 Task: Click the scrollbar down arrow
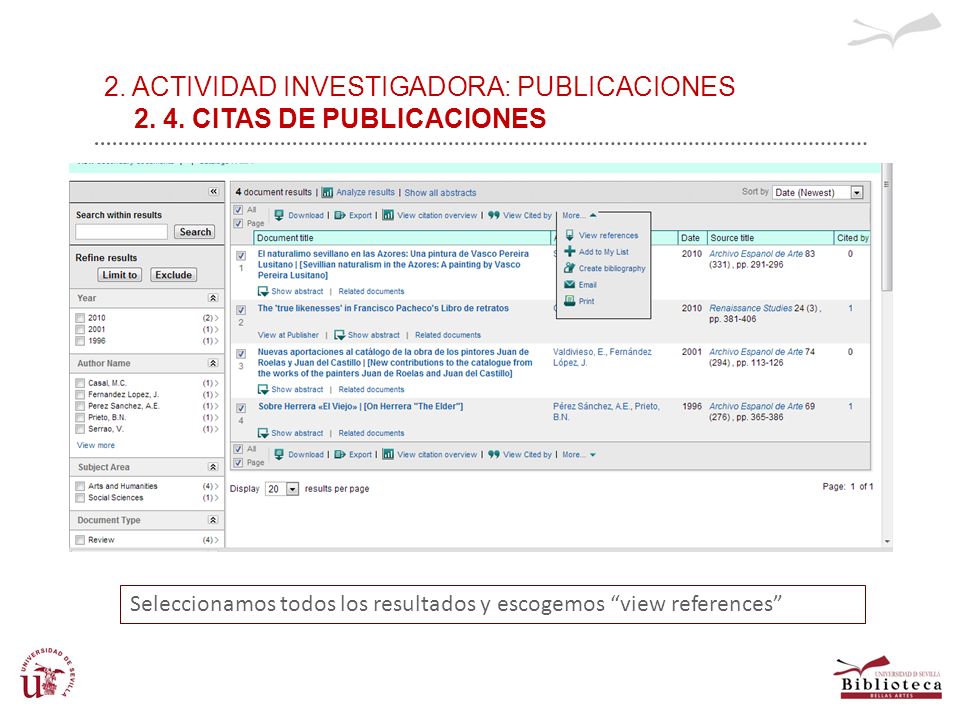pyautogui.click(x=887, y=542)
